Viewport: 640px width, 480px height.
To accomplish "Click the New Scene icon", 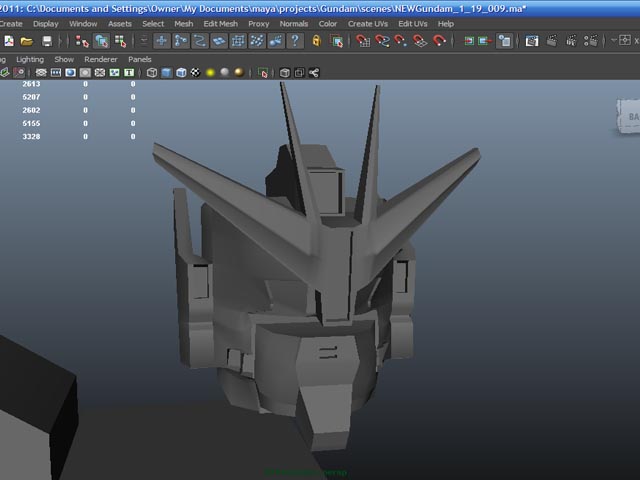I will pyautogui.click(x=9, y=41).
